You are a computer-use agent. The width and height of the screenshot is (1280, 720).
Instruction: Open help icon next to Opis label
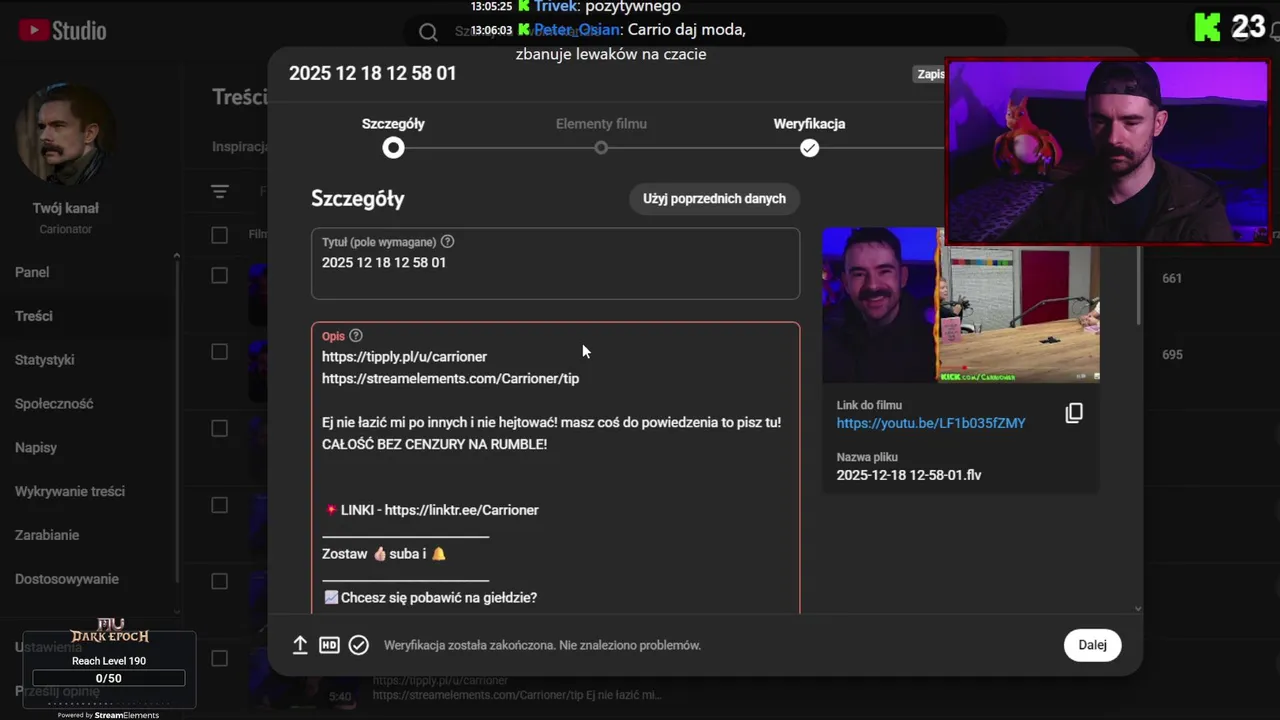tap(356, 336)
